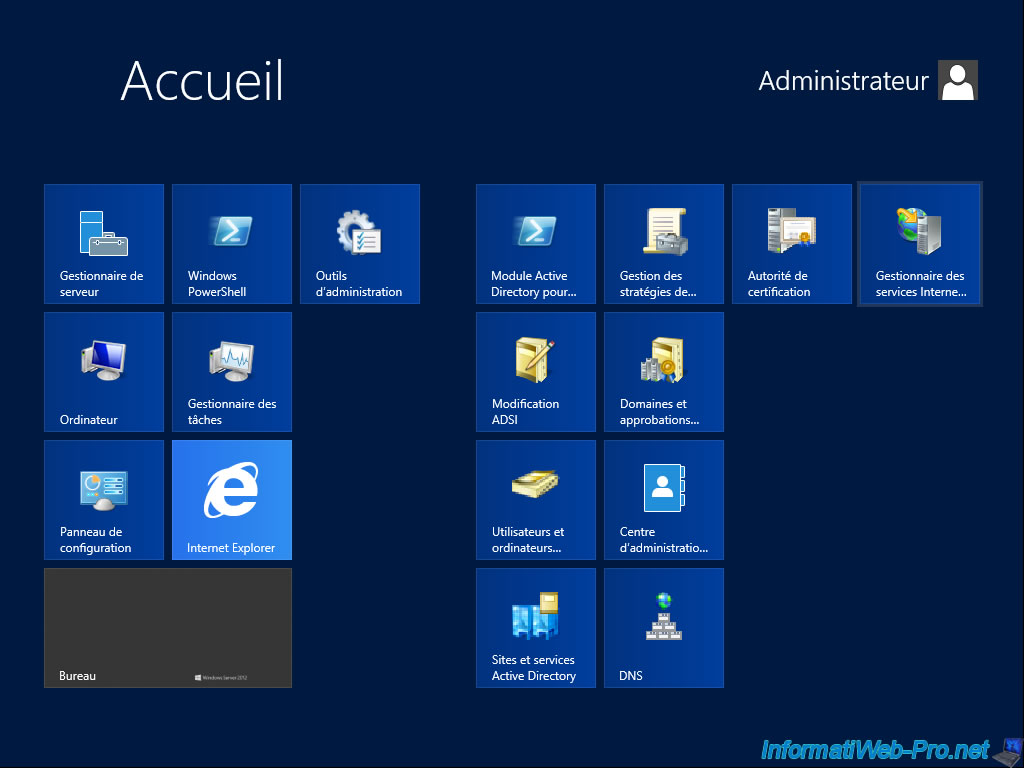This screenshot has width=1024, height=768.
Task: Launch the DNS manager tile
Action: [x=664, y=628]
